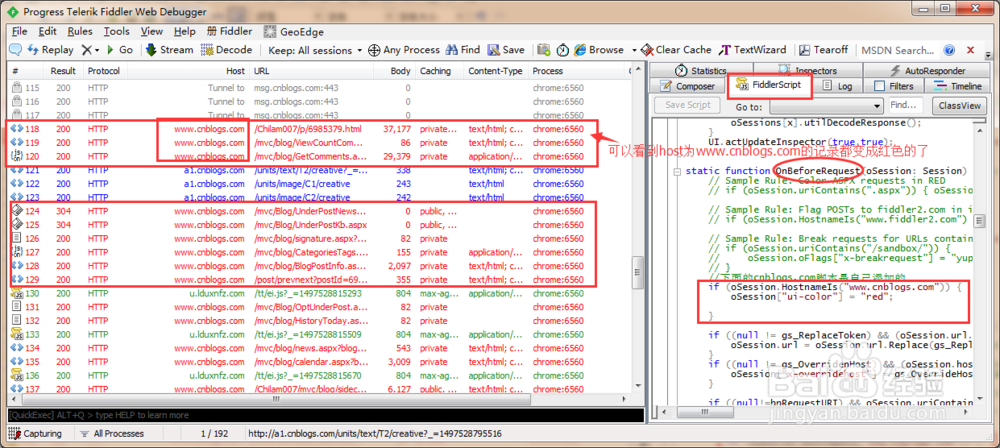Click the Browse button with IE icon
This screenshot has width=1000, height=448.
[599, 50]
